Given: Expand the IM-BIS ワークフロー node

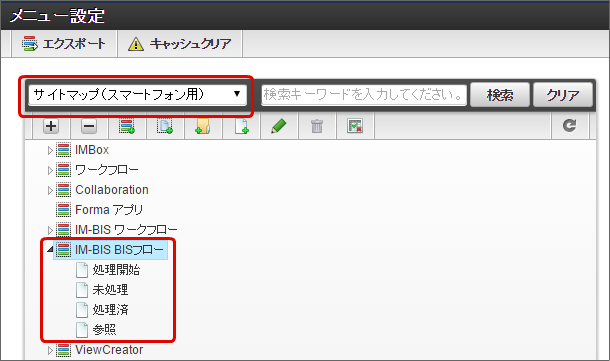Looking at the screenshot, I should 50,230.
